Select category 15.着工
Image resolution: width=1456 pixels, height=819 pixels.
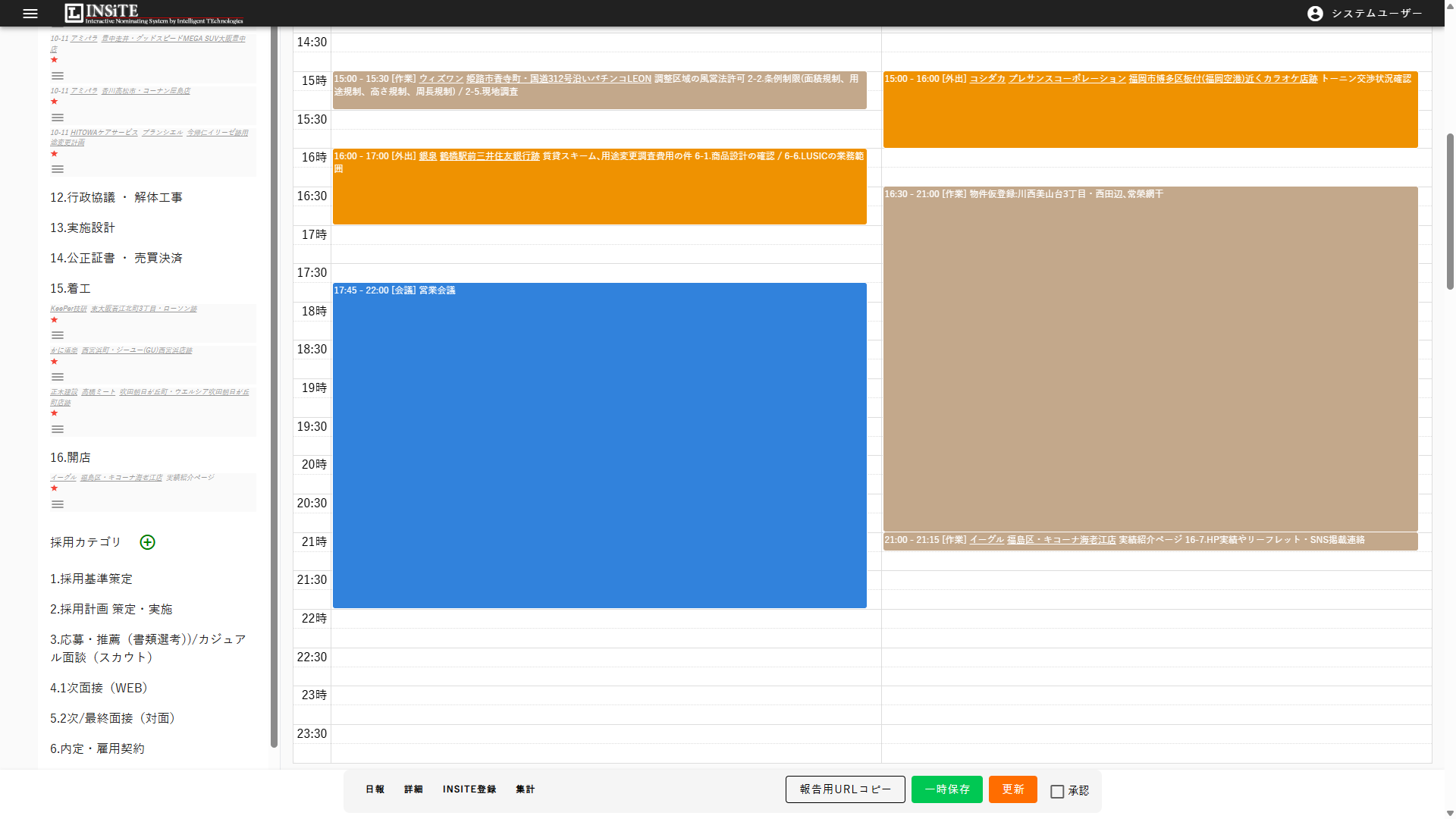pyautogui.click(x=71, y=288)
